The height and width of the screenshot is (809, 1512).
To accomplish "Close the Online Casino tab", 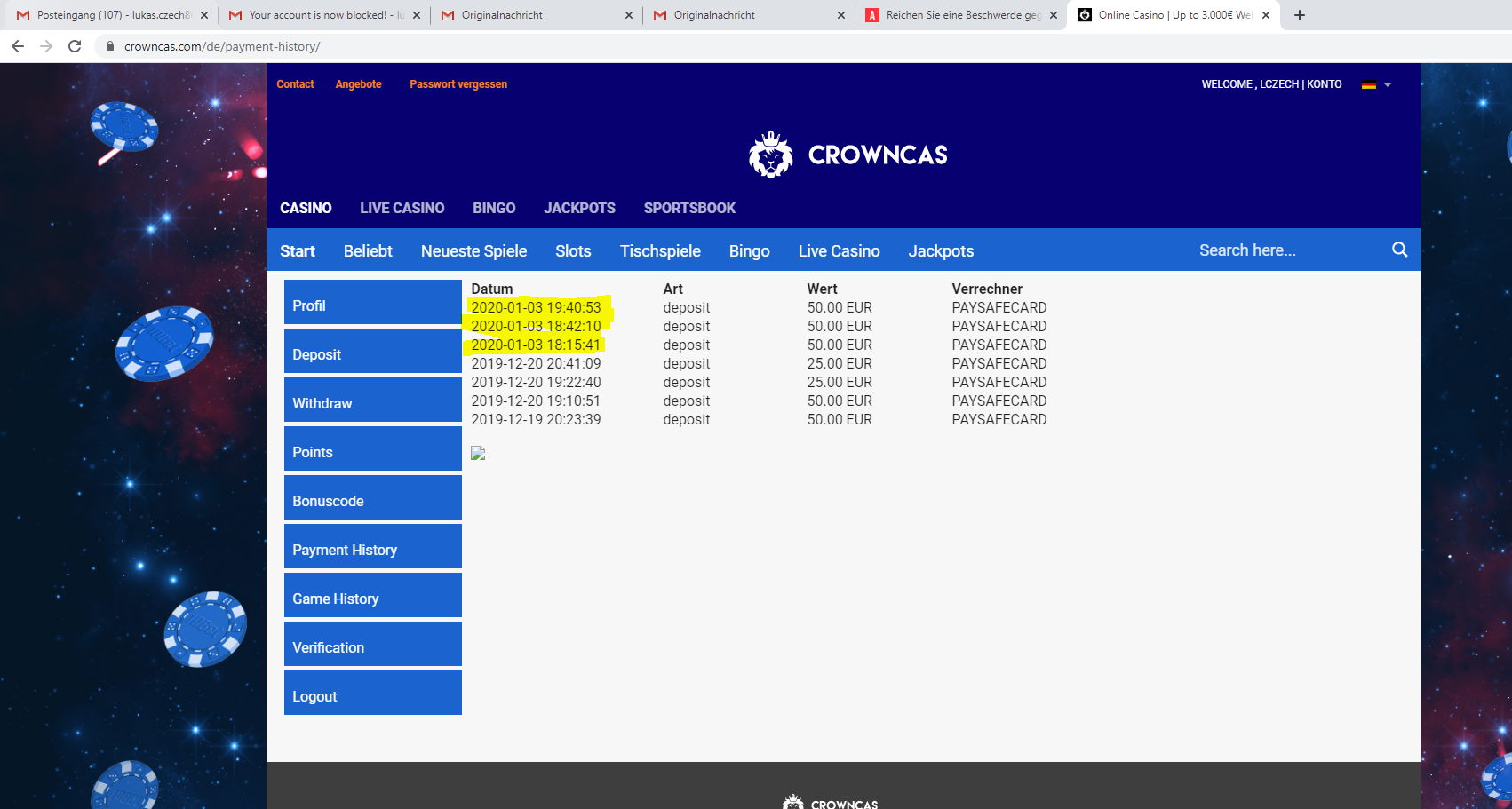I will (x=1266, y=15).
